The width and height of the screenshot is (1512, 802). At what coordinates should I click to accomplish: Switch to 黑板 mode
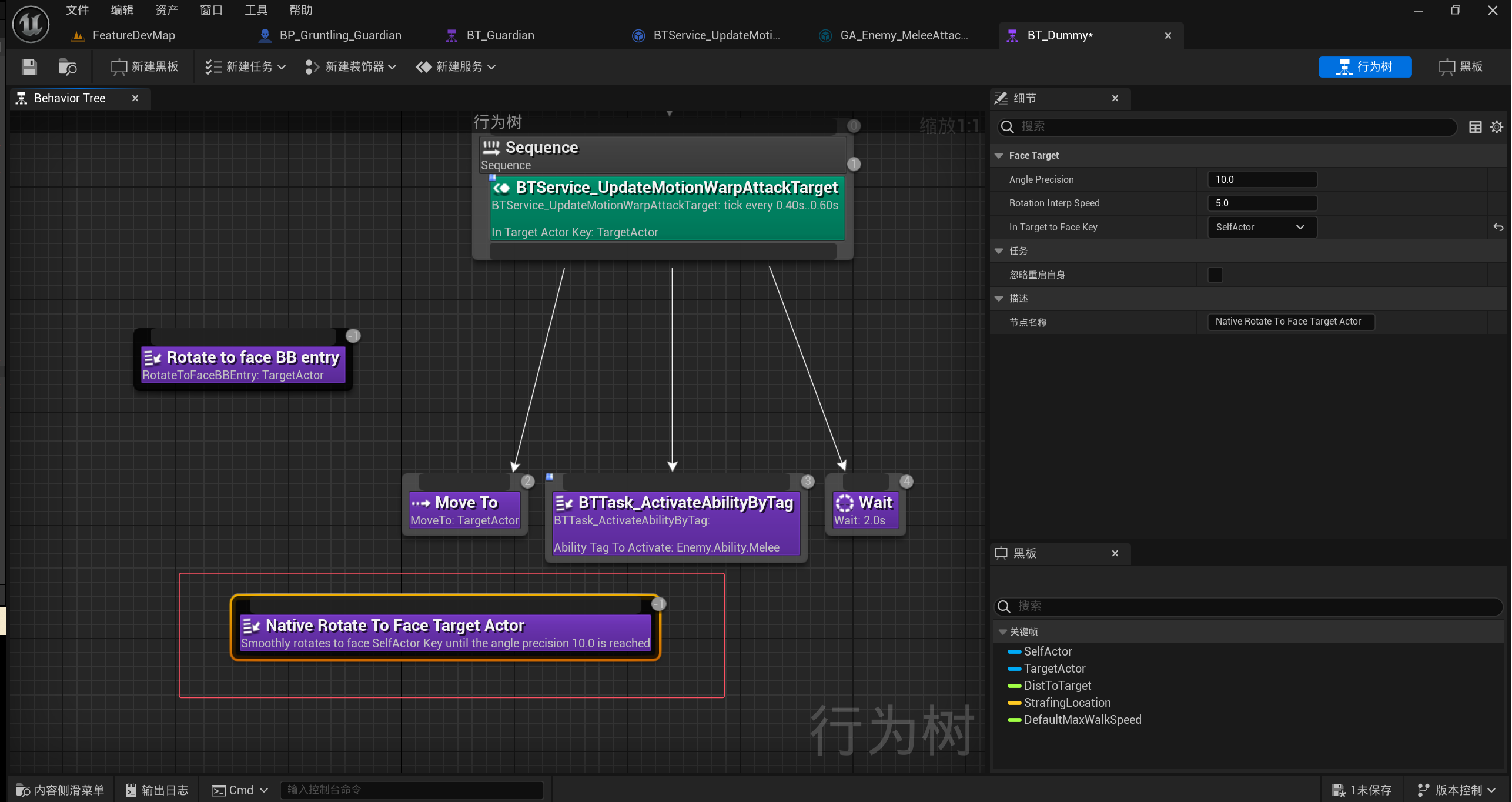(1461, 66)
